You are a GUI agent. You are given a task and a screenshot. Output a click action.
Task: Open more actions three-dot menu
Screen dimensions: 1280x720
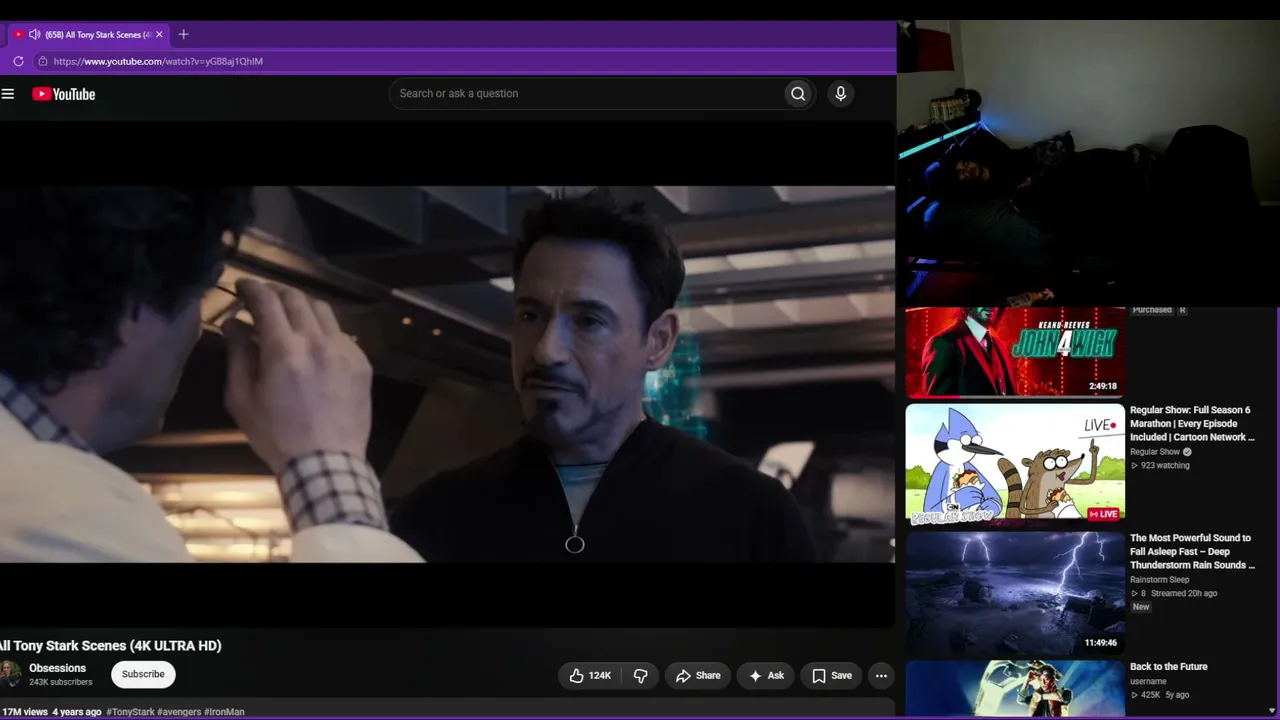881,676
